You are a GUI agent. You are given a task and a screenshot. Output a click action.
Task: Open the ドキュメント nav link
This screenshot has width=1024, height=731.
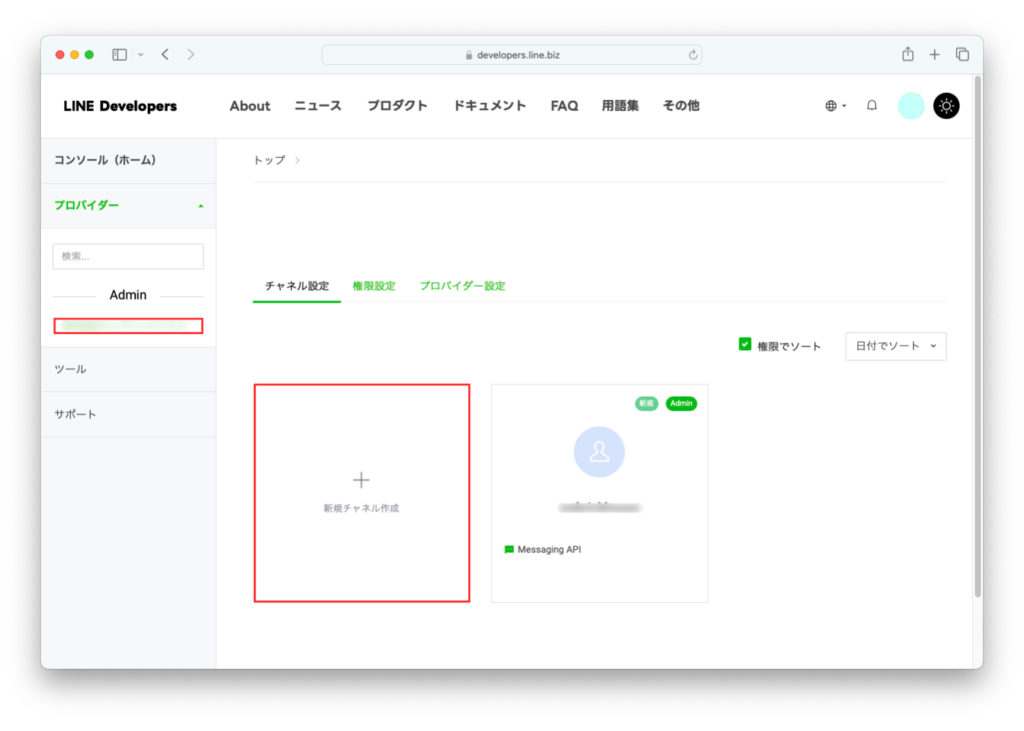[489, 106]
